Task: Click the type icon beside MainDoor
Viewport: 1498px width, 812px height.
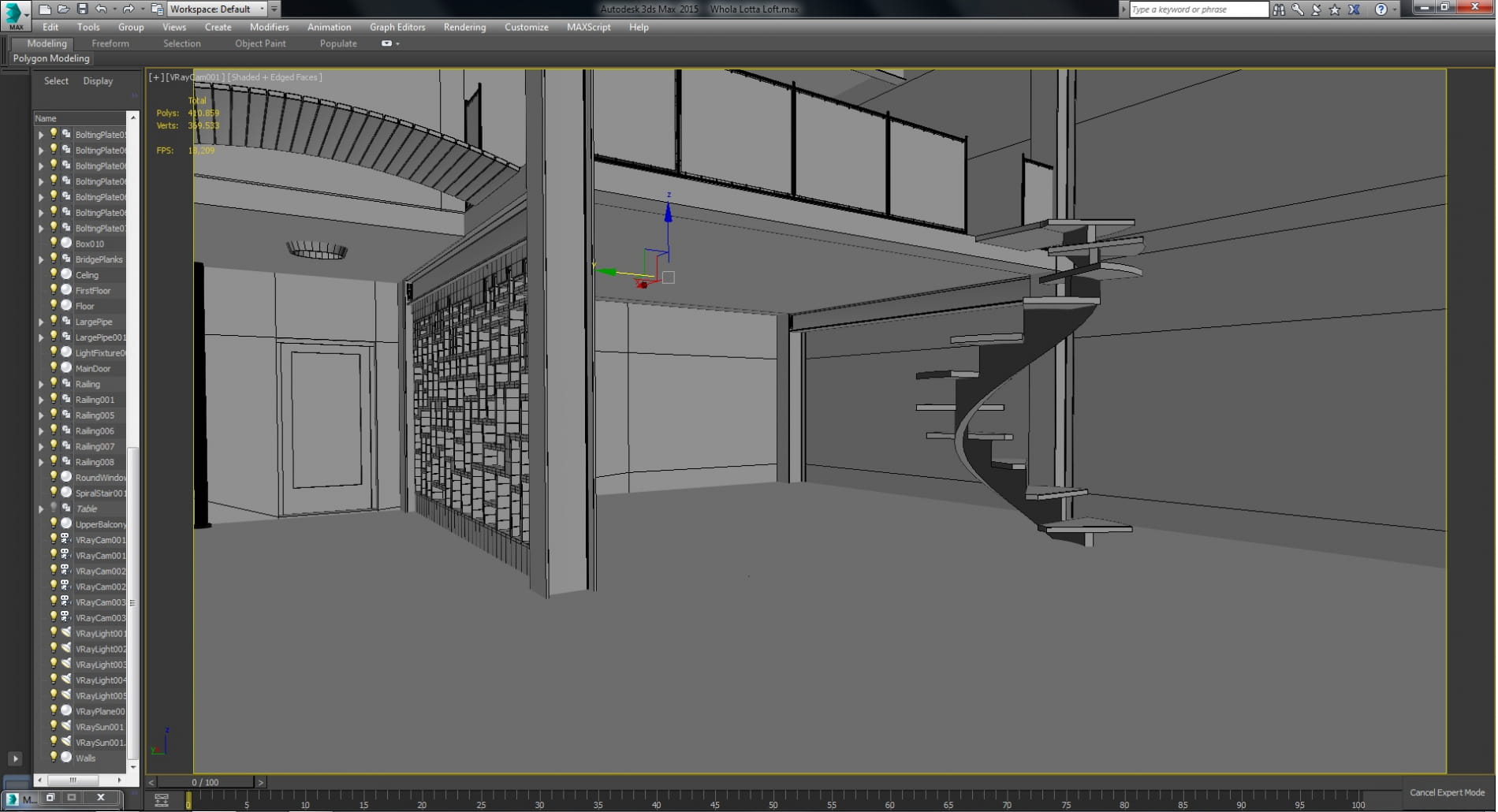Action: [67, 368]
